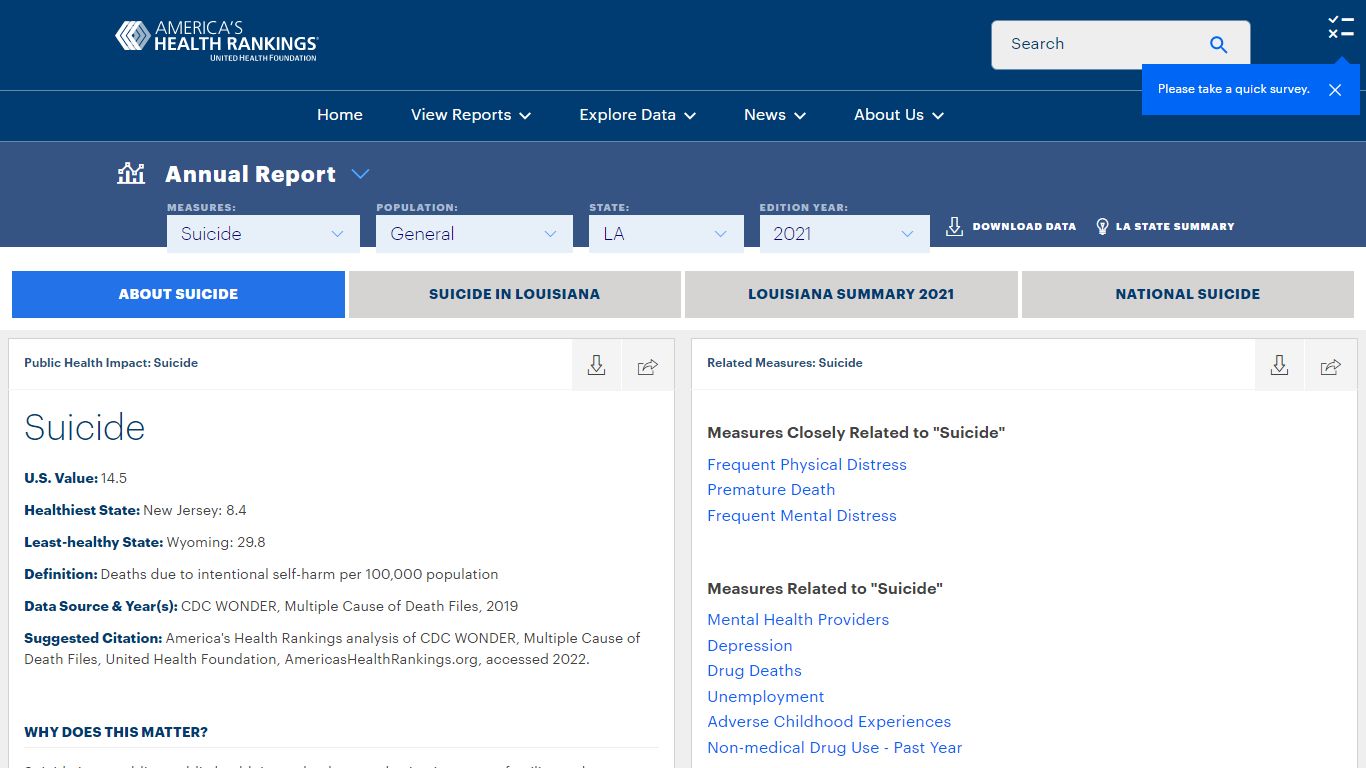Close the quick survey popup
Screen dimensions: 1366x768
point(1335,90)
